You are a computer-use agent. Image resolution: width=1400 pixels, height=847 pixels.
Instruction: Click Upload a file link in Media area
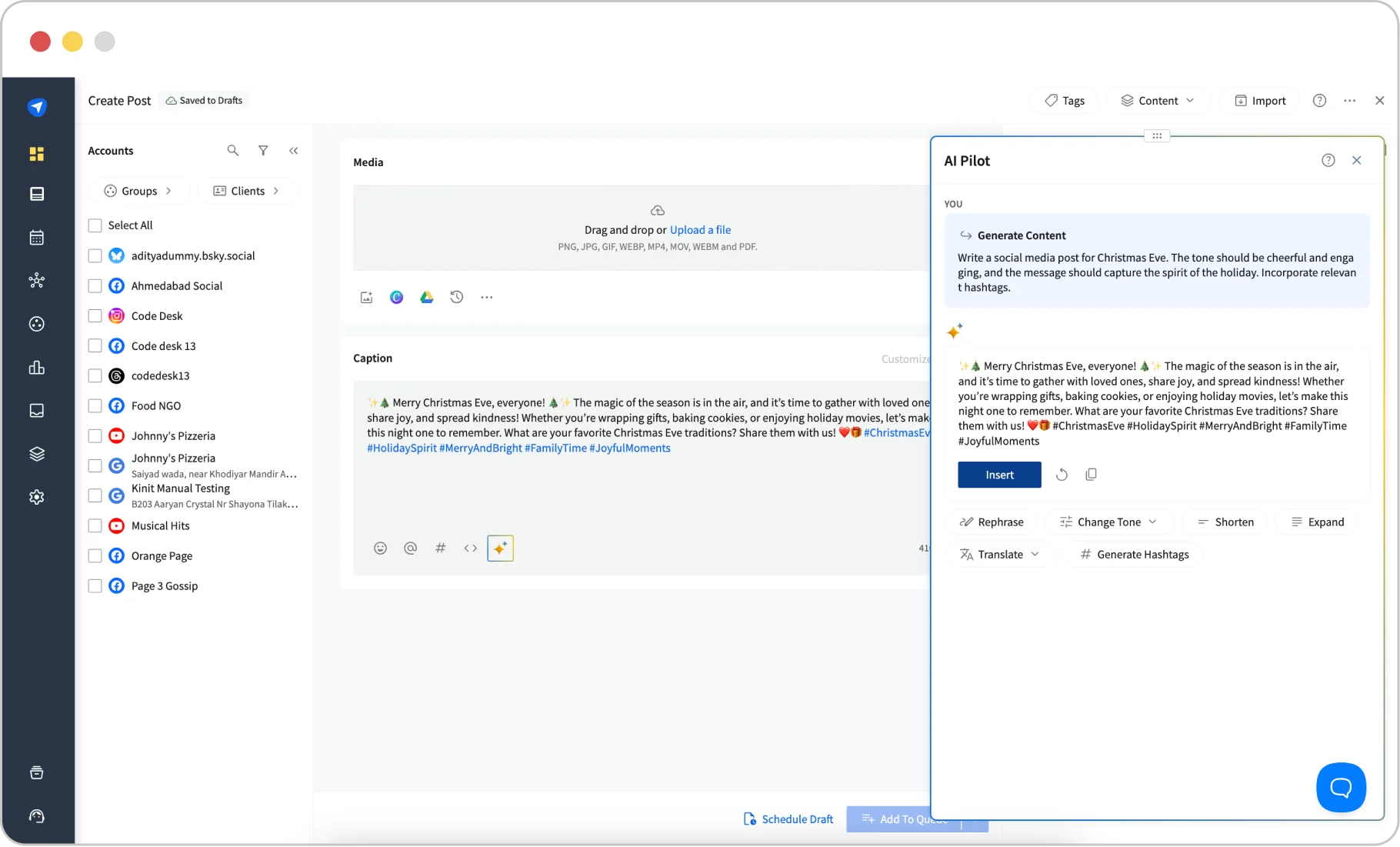coord(699,229)
